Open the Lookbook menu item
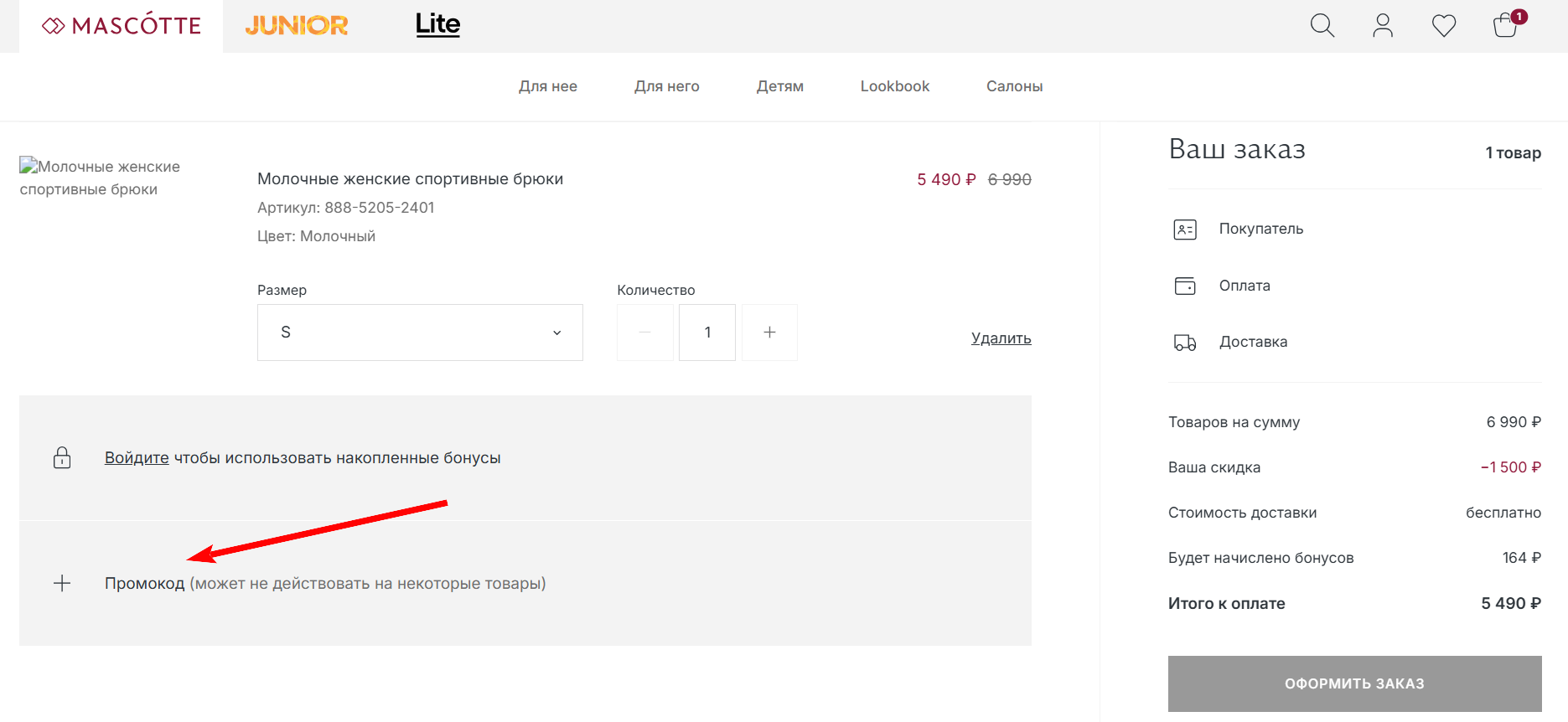 pos(894,86)
